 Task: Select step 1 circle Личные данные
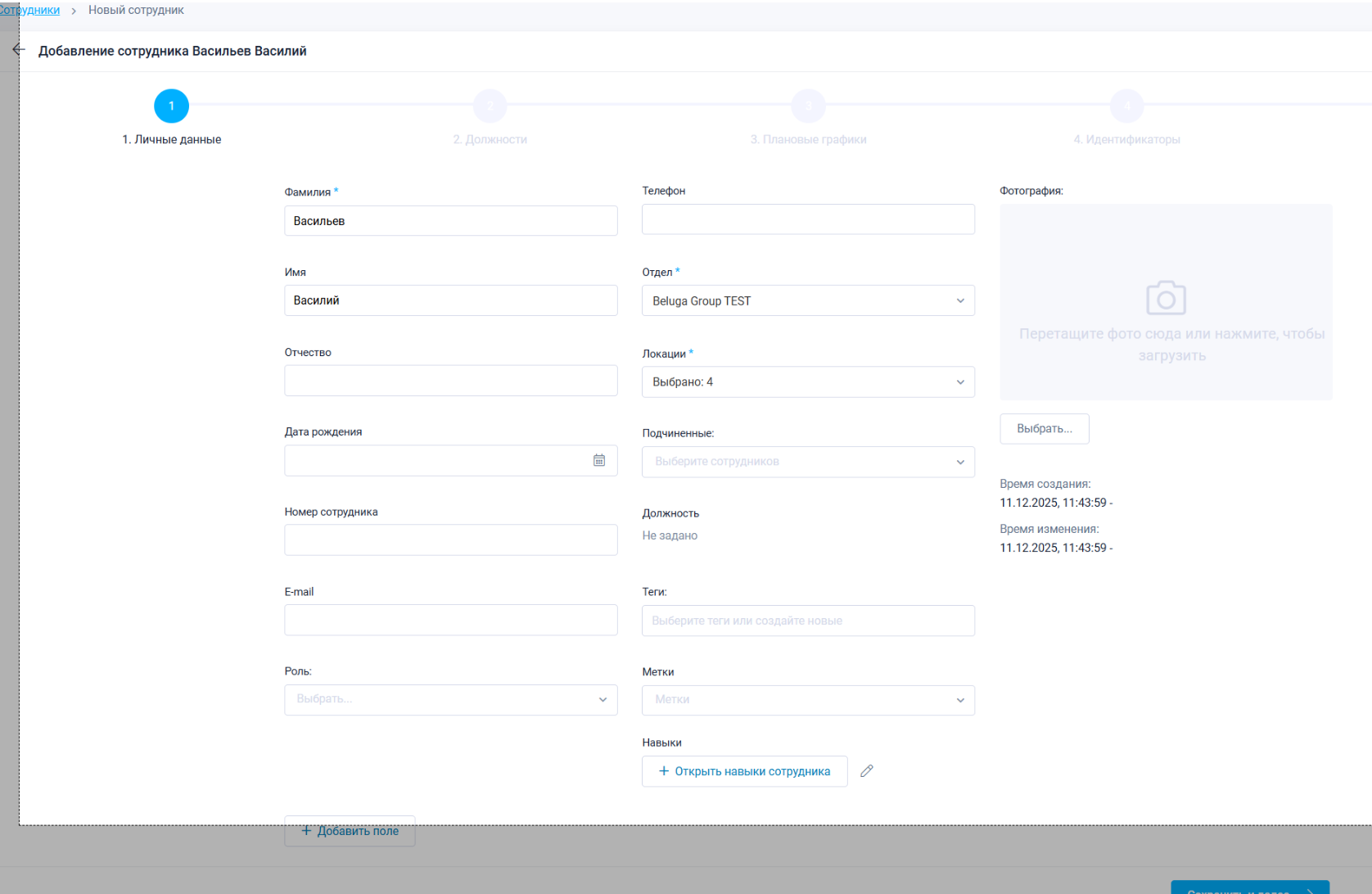[x=171, y=106]
